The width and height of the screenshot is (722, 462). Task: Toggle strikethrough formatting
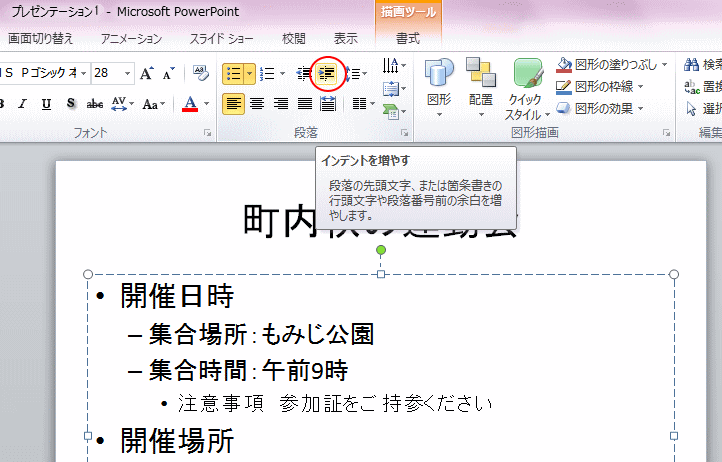tap(94, 104)
